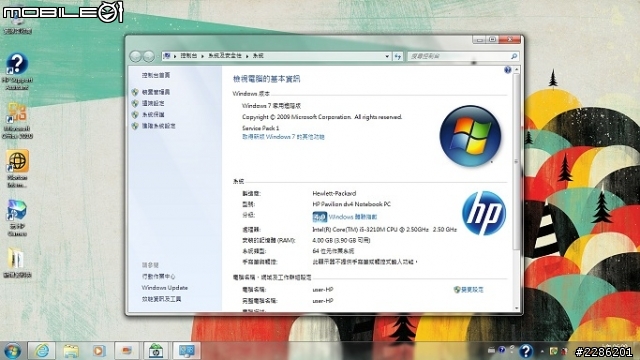The width and height of the screenshot is (640, 360).
Task: Open Windows Explorer from the taskbar
Action: 71,350
